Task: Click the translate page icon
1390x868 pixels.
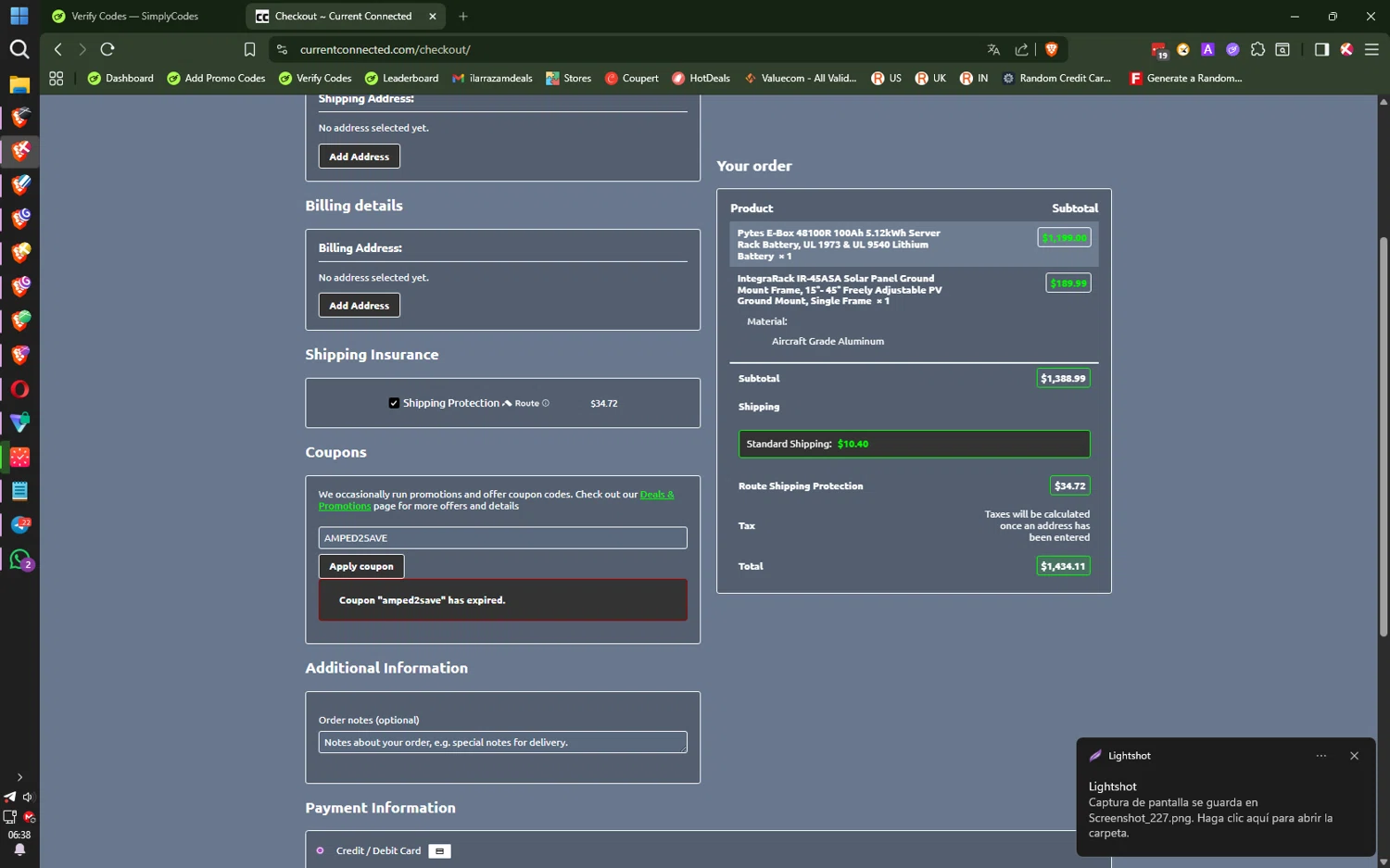Action: click(x=993, y=49)
